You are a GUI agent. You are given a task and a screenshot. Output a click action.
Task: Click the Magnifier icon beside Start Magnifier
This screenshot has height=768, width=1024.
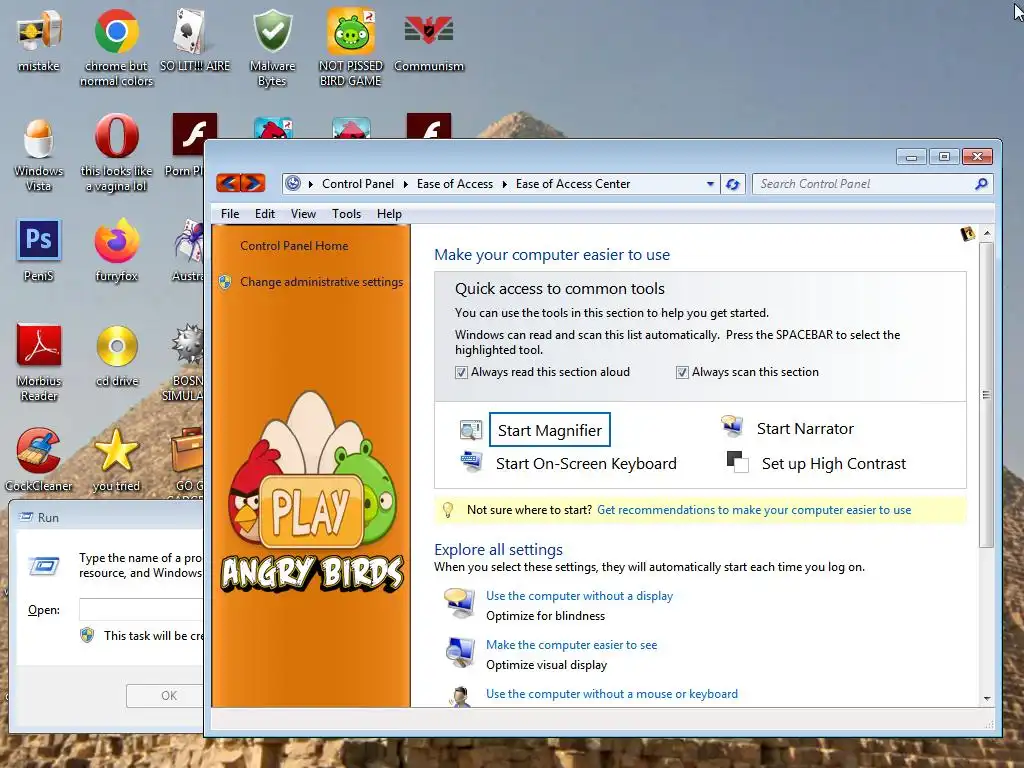[x=471, y=430]
